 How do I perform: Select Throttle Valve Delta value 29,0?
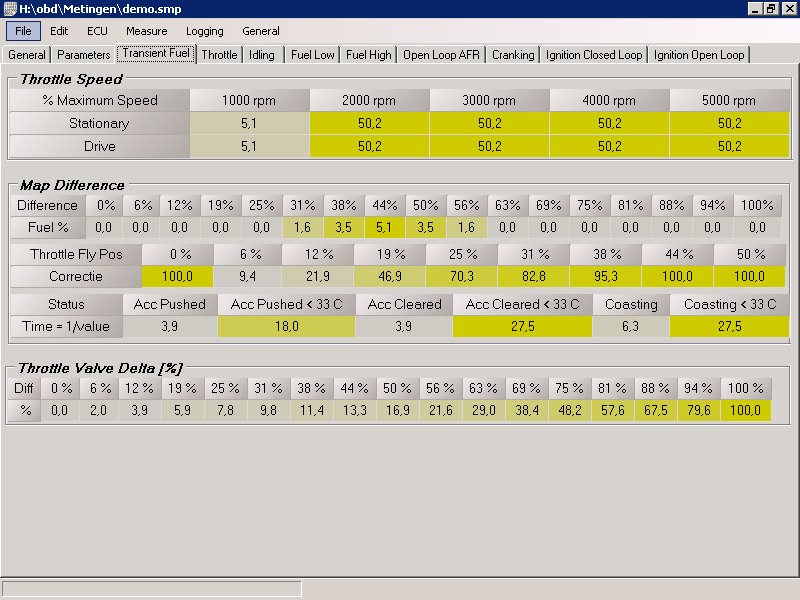[483, 410]
